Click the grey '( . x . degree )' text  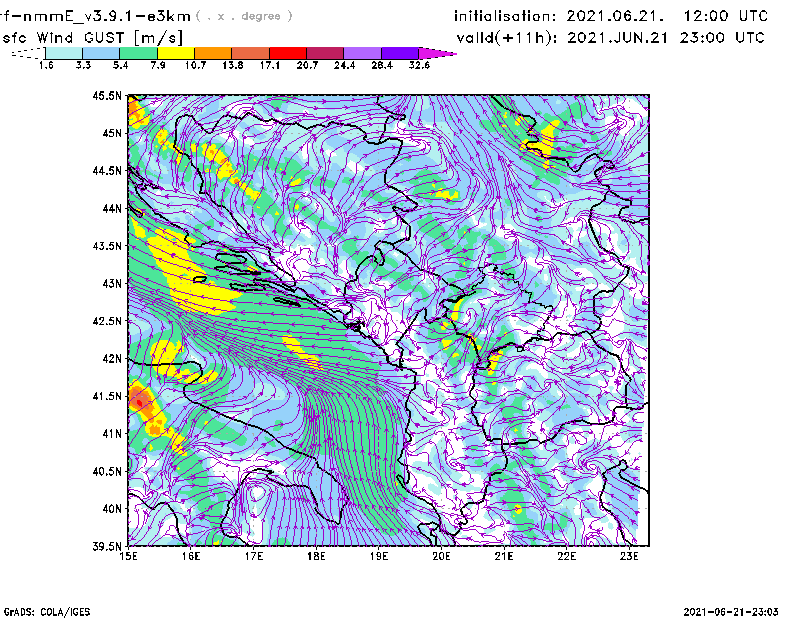tap(244, 16)
